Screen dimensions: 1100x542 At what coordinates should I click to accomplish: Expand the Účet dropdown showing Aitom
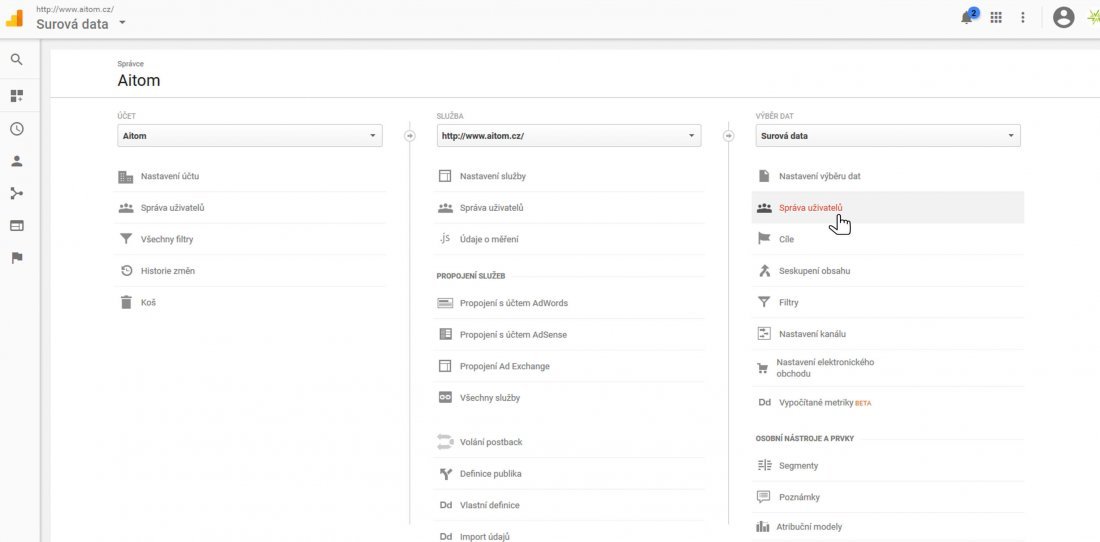coord(250,136)
